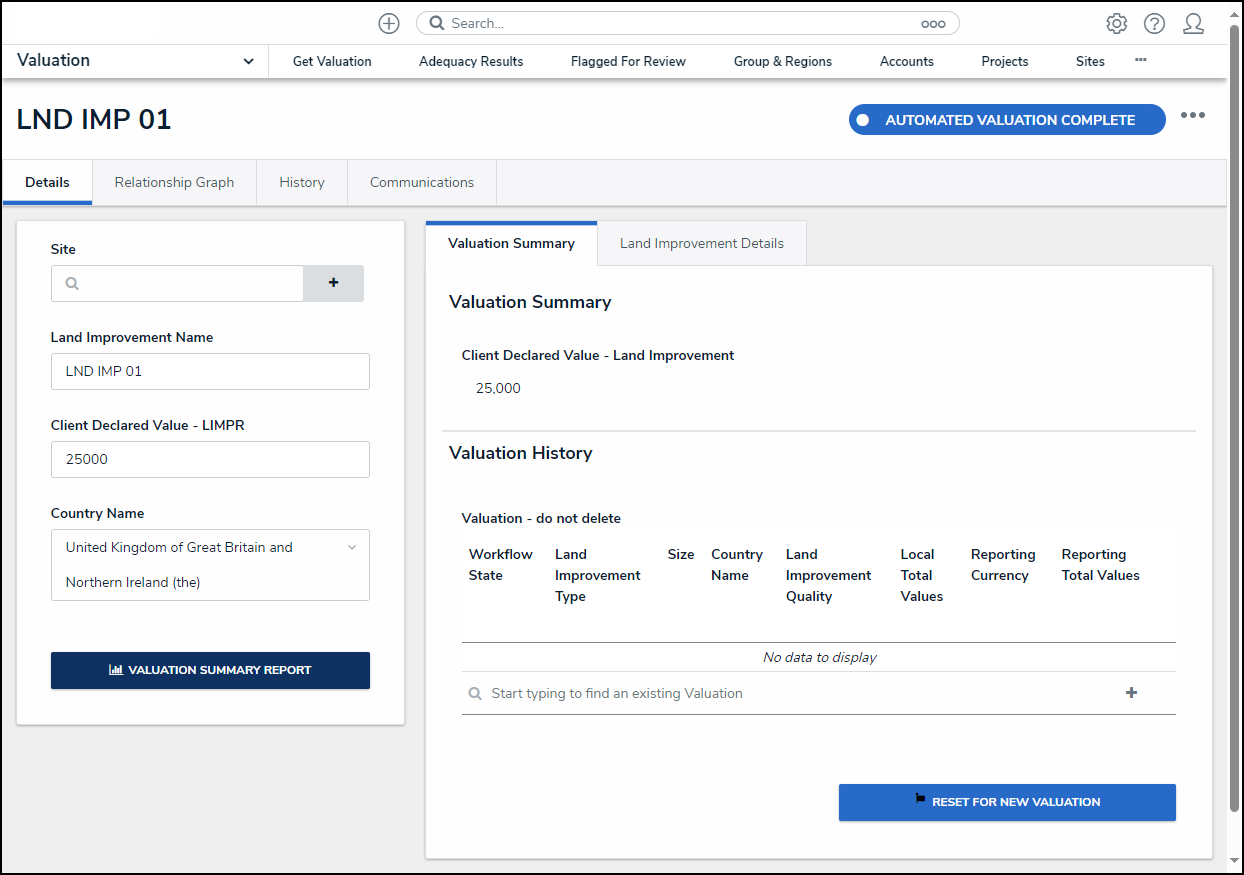Viewport: 1244px width, 875px height.
Task: Go to Get Valuation menu item
Action: (332, 61)
